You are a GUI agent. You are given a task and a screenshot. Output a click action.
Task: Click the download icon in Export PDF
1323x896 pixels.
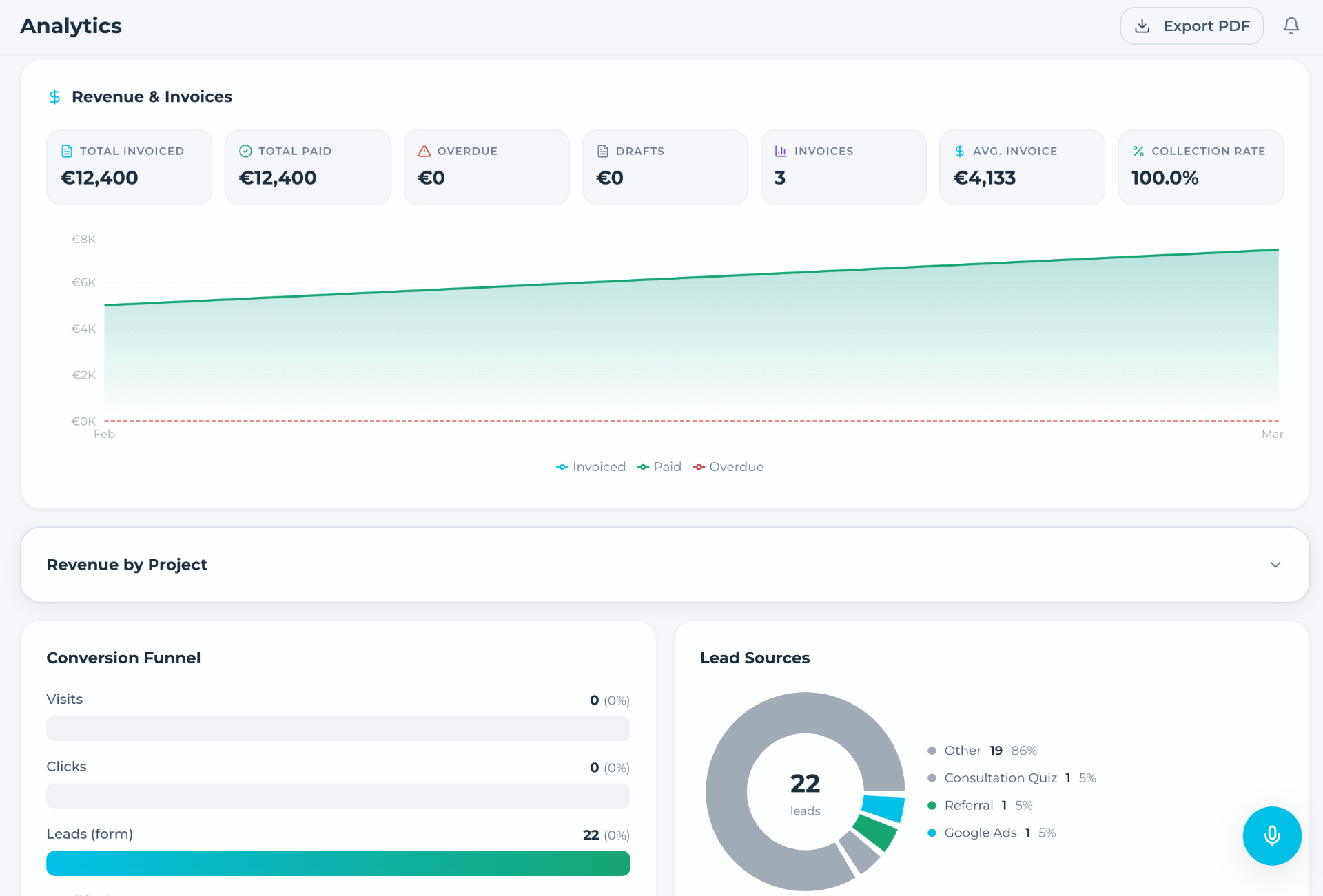pos(1142,26)
